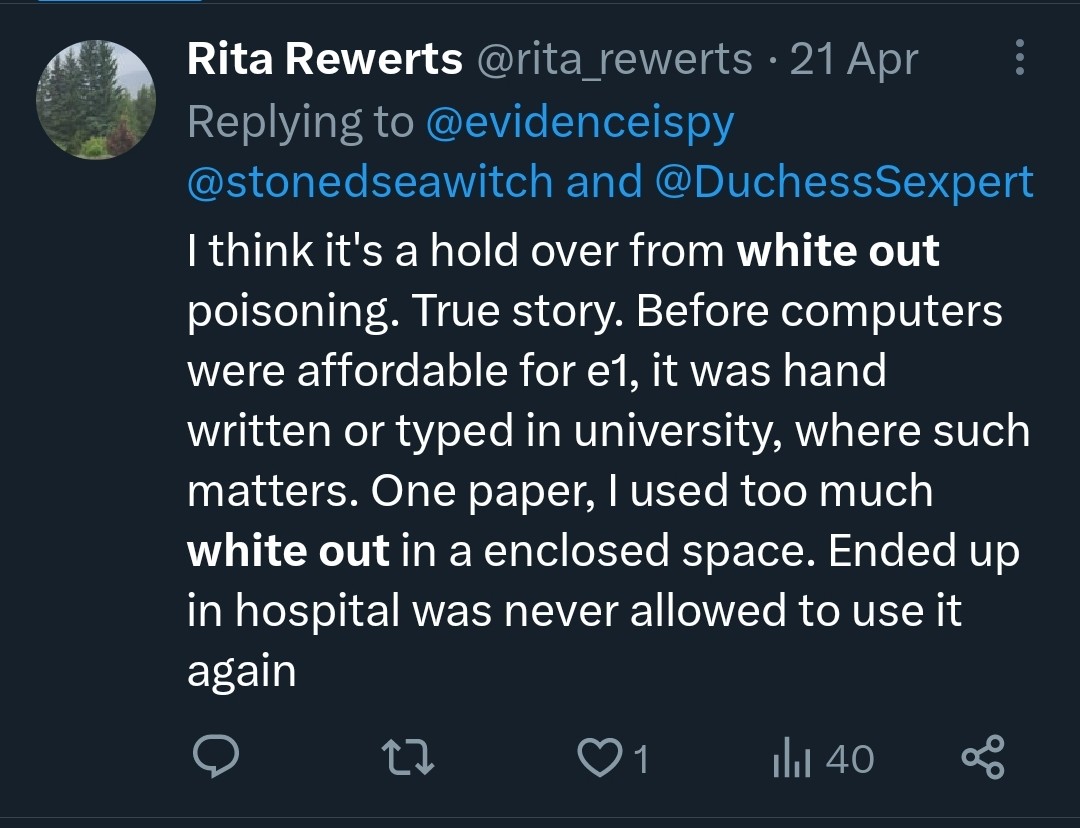Retweet this post using the retweet icon

tap(411, 759)
